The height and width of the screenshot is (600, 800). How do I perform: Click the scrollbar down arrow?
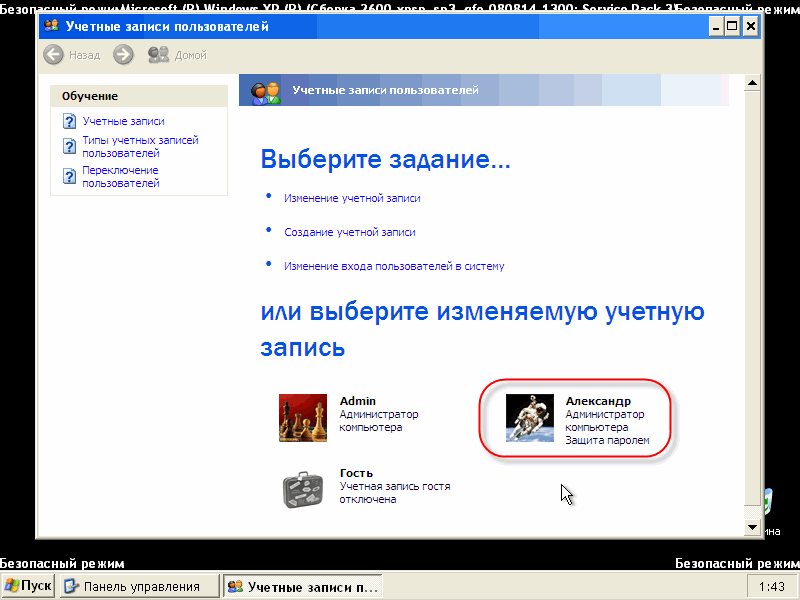click(753, 528)
